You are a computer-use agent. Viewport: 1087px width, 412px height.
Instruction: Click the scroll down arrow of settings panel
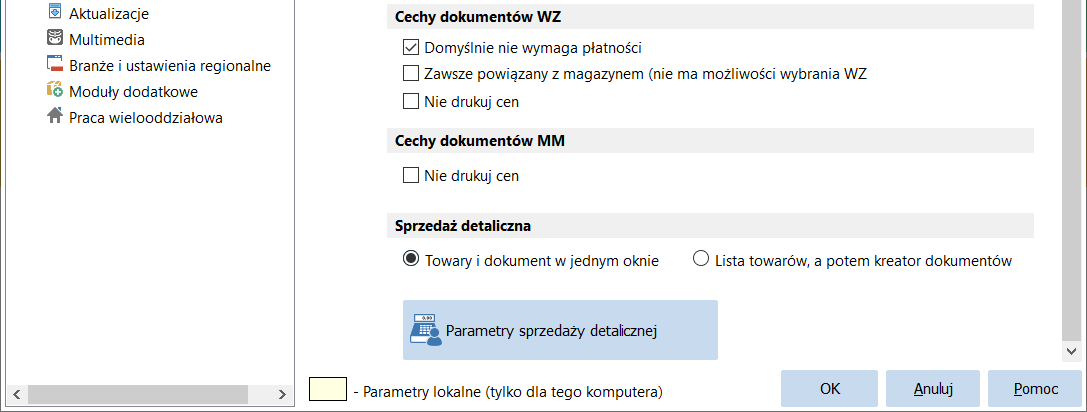tap(1070, 352)
